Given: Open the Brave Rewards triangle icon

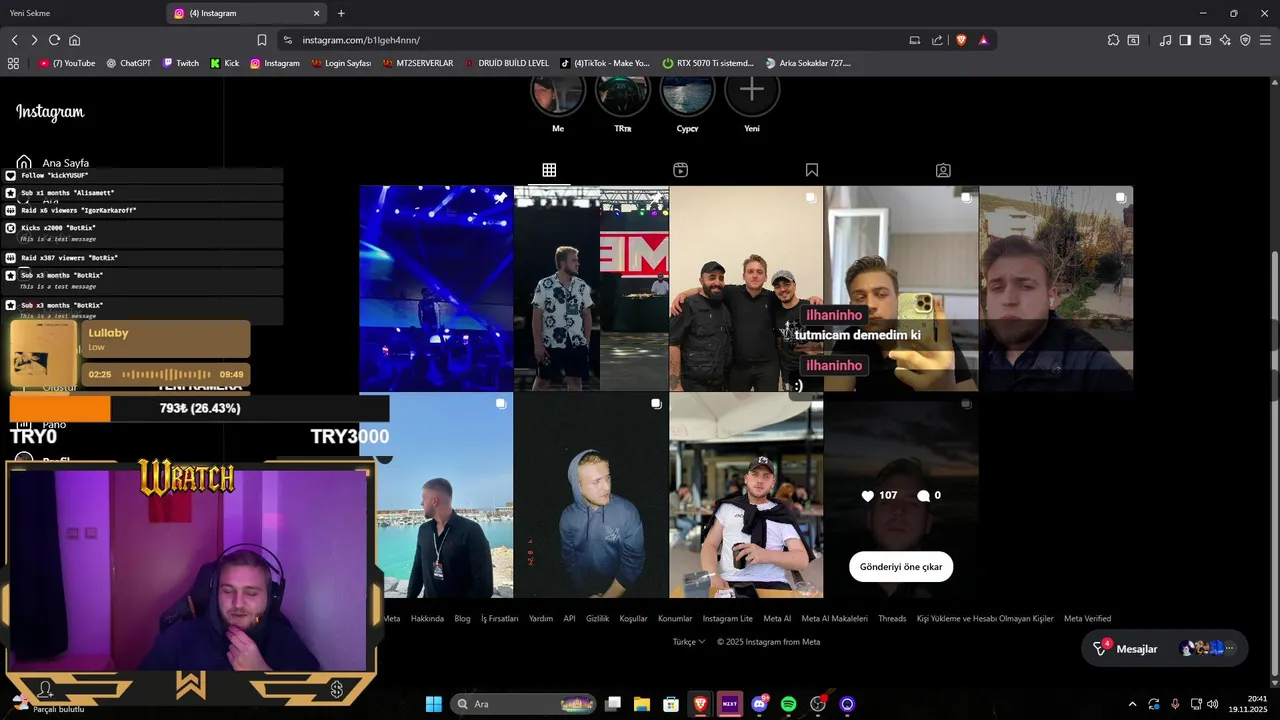Looking at the screenshot, I should pyautogui.click(x=984, y=40).
